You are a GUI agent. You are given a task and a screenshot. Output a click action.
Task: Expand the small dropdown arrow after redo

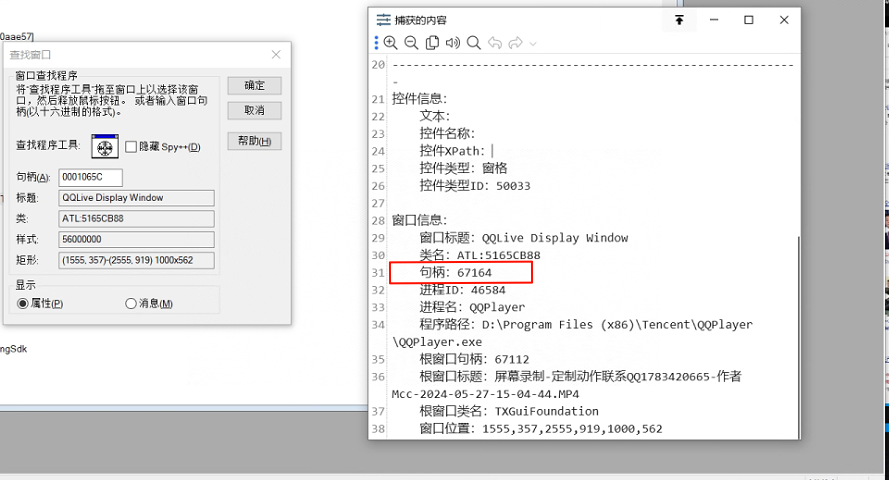532,43
